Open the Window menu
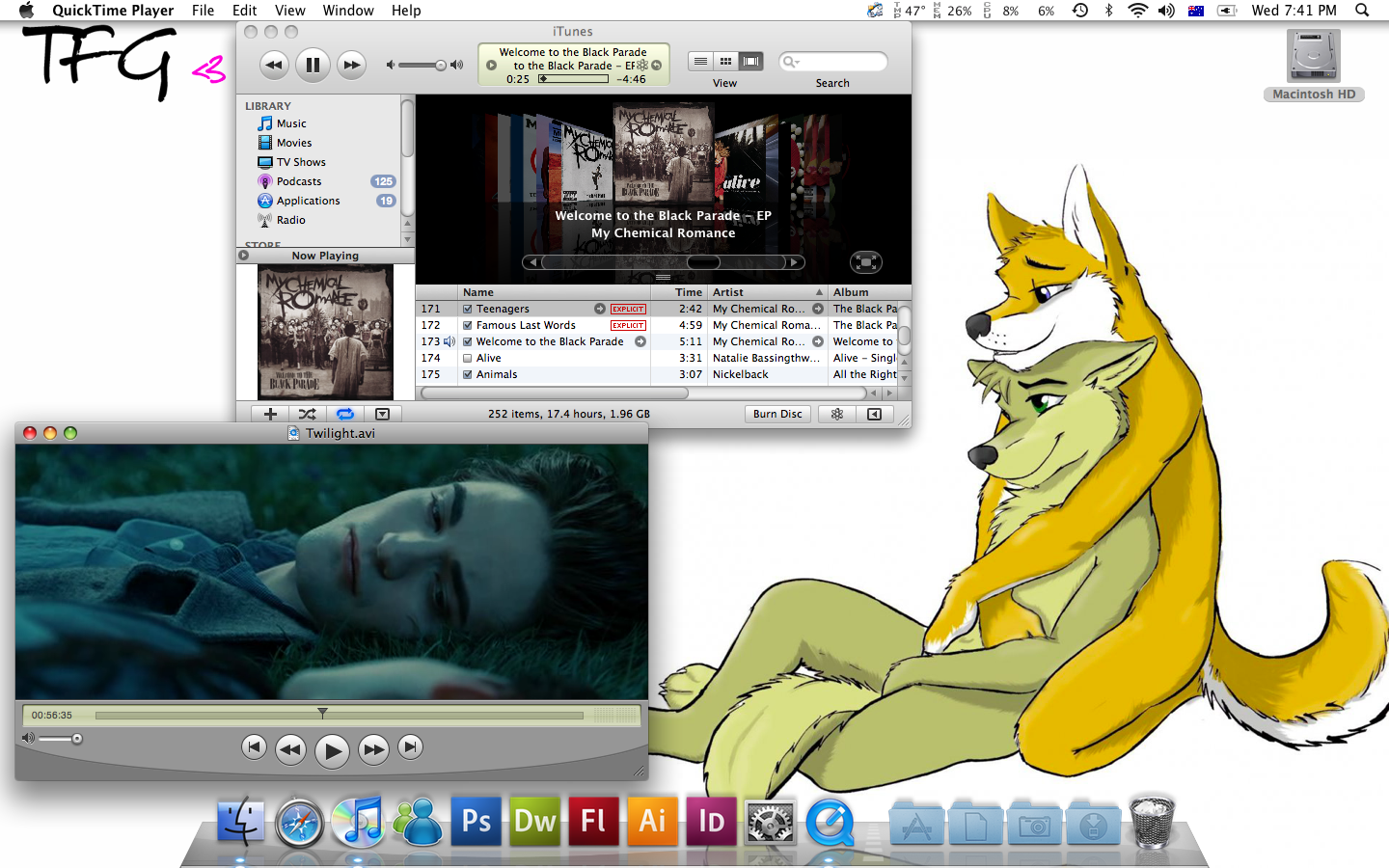Screen dimensions: 1389x868 347,11
